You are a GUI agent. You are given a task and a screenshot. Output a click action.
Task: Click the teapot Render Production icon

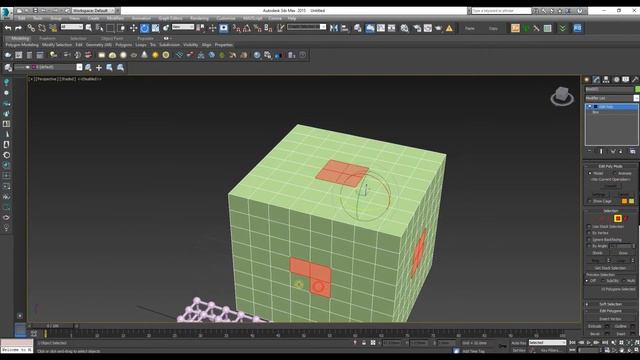coord(438,28)
